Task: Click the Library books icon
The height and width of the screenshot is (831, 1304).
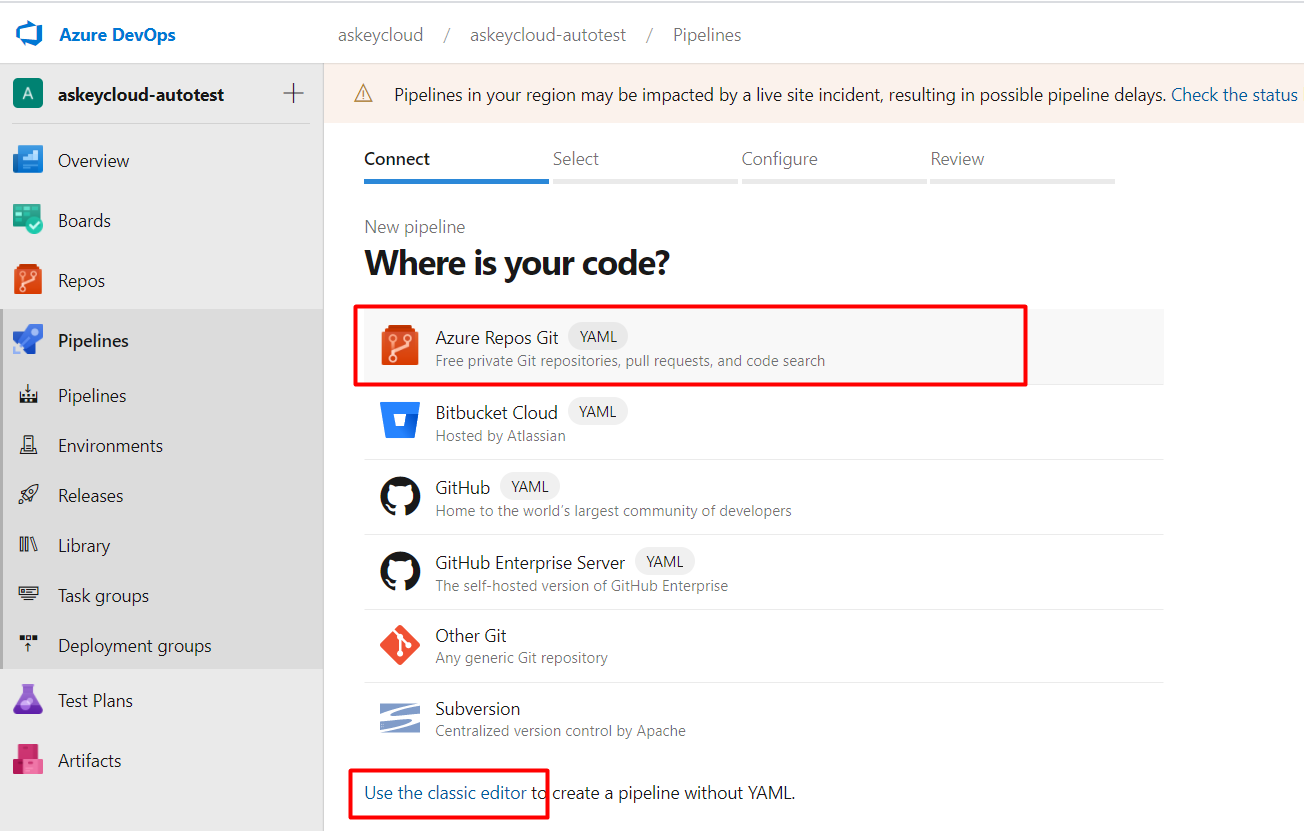Action: point(28,545)
